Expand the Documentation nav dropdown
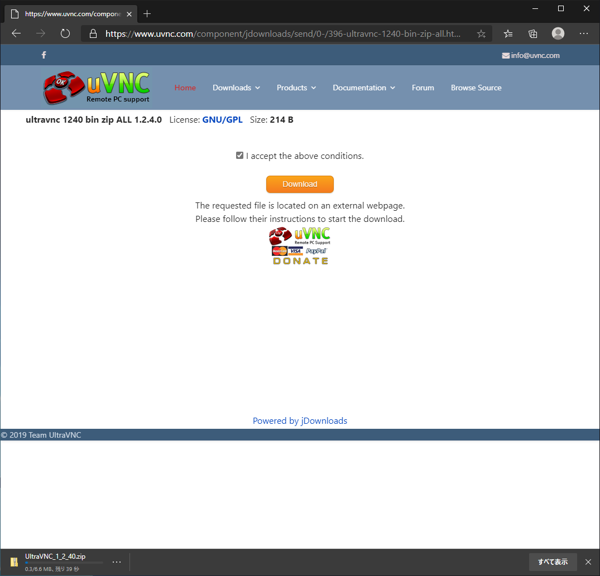Screen dimensions: 600x576 [x=364, y=88]
